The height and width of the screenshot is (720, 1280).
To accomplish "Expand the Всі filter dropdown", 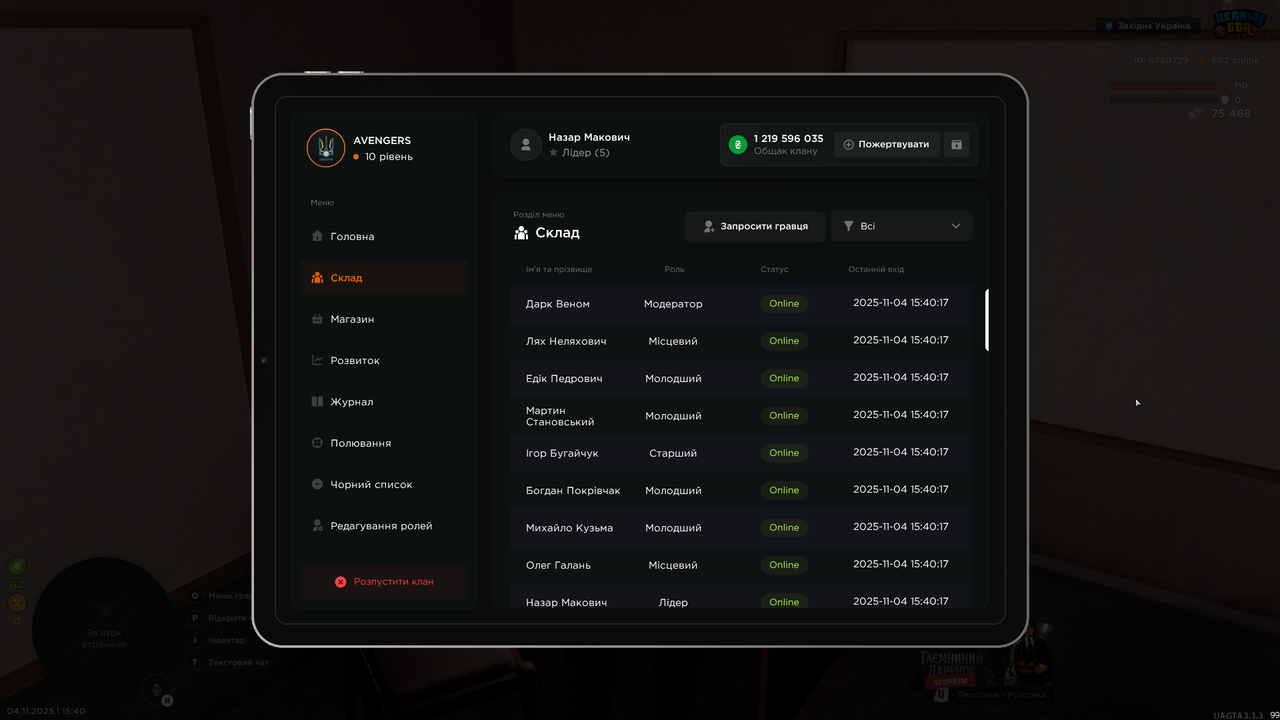I will (x=902, y=226).
